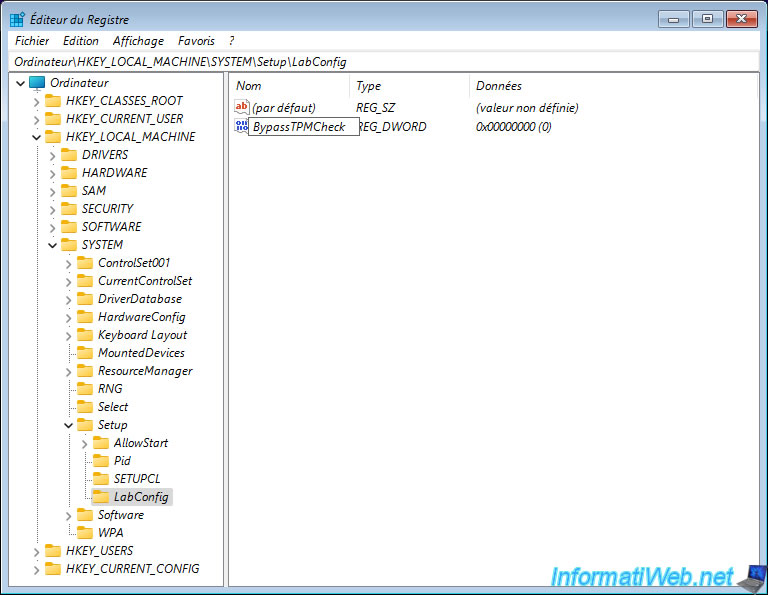Viewport: 768px width, 595px height.
Task: Click the HKEY_CURRENT_USER folder icon
Action: pyautogui.click(x=52, y=119)
